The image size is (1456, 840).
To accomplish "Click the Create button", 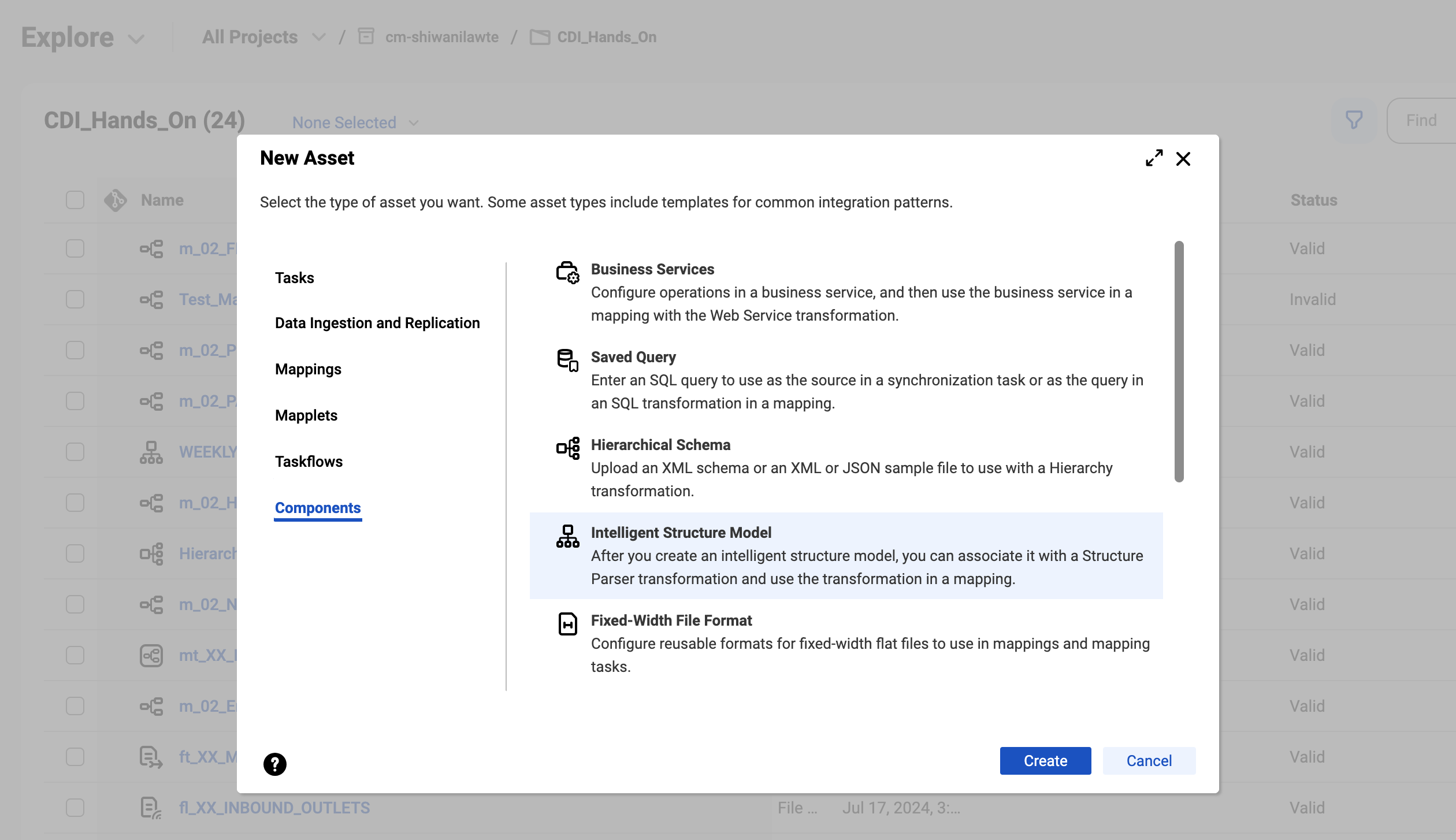I will tap(1045, 760).
